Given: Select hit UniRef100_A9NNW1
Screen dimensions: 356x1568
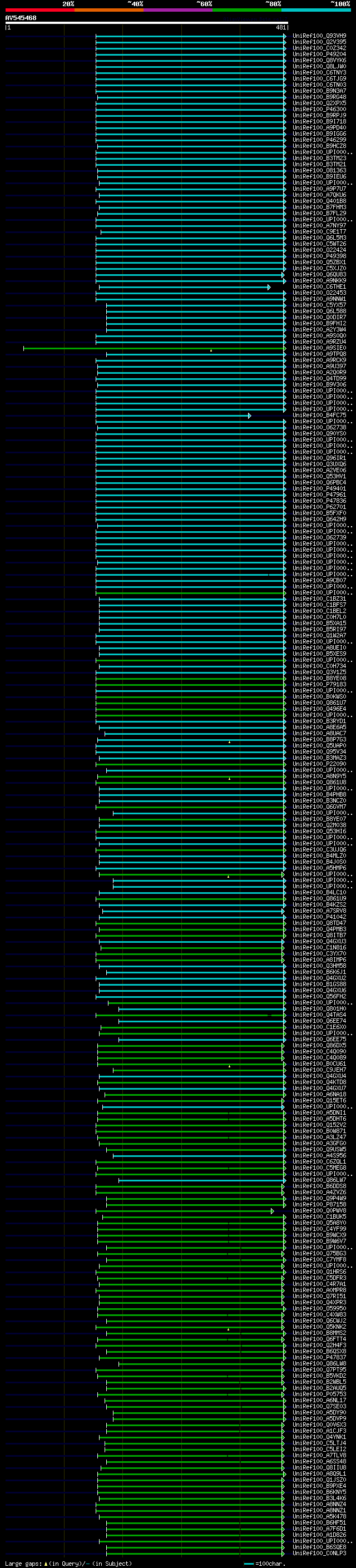Looking at the screenshot, I should tap(319, 299).
